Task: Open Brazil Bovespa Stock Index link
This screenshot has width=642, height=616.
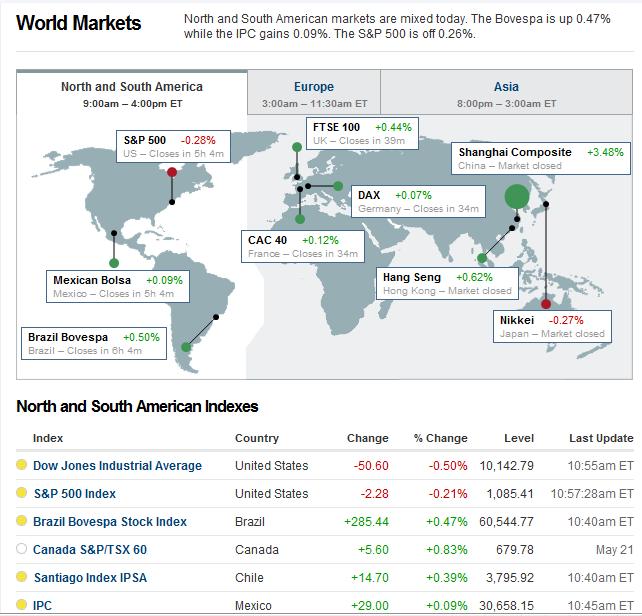Action: coord(110,522)
